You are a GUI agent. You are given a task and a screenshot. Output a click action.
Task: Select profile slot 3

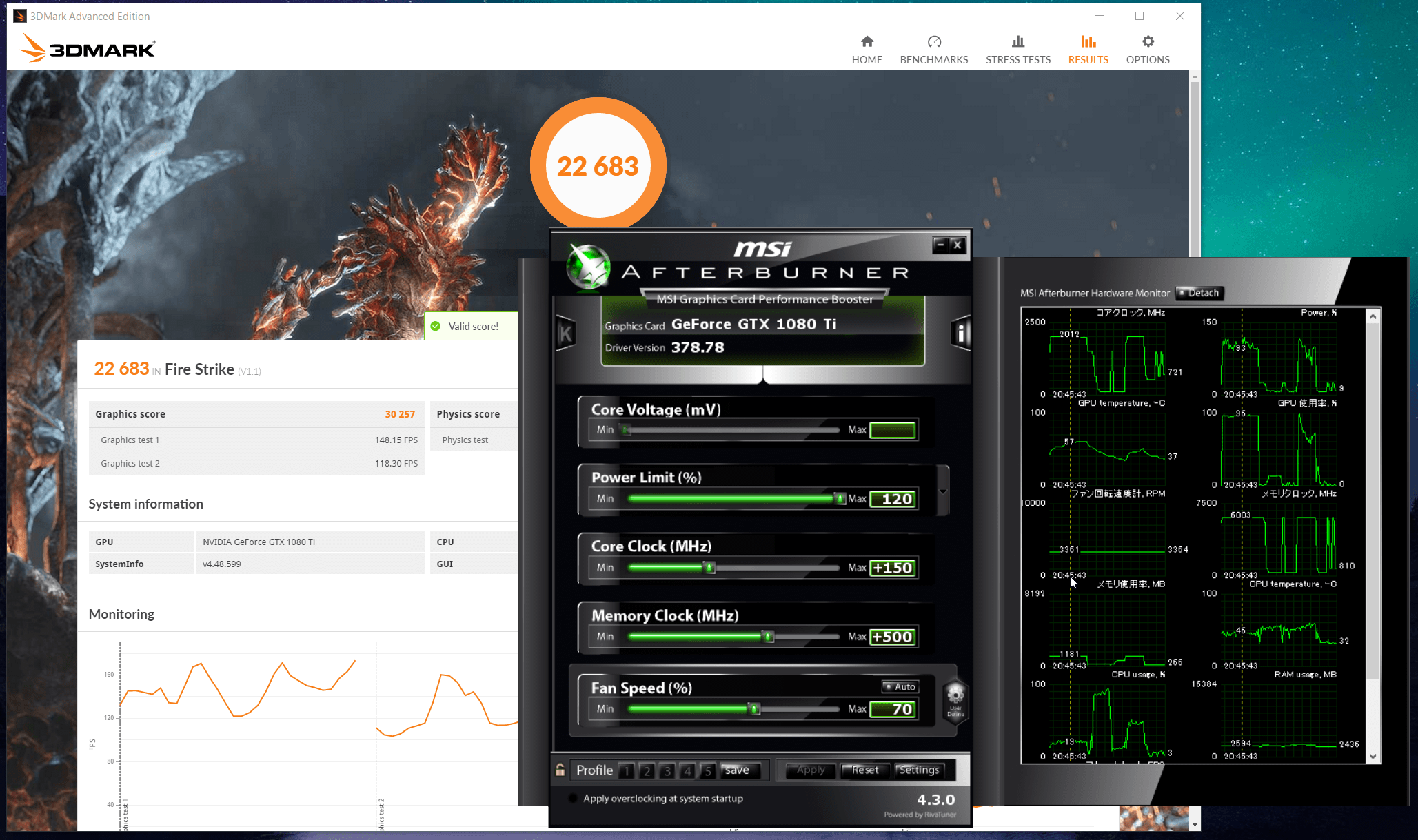[667, 770]
